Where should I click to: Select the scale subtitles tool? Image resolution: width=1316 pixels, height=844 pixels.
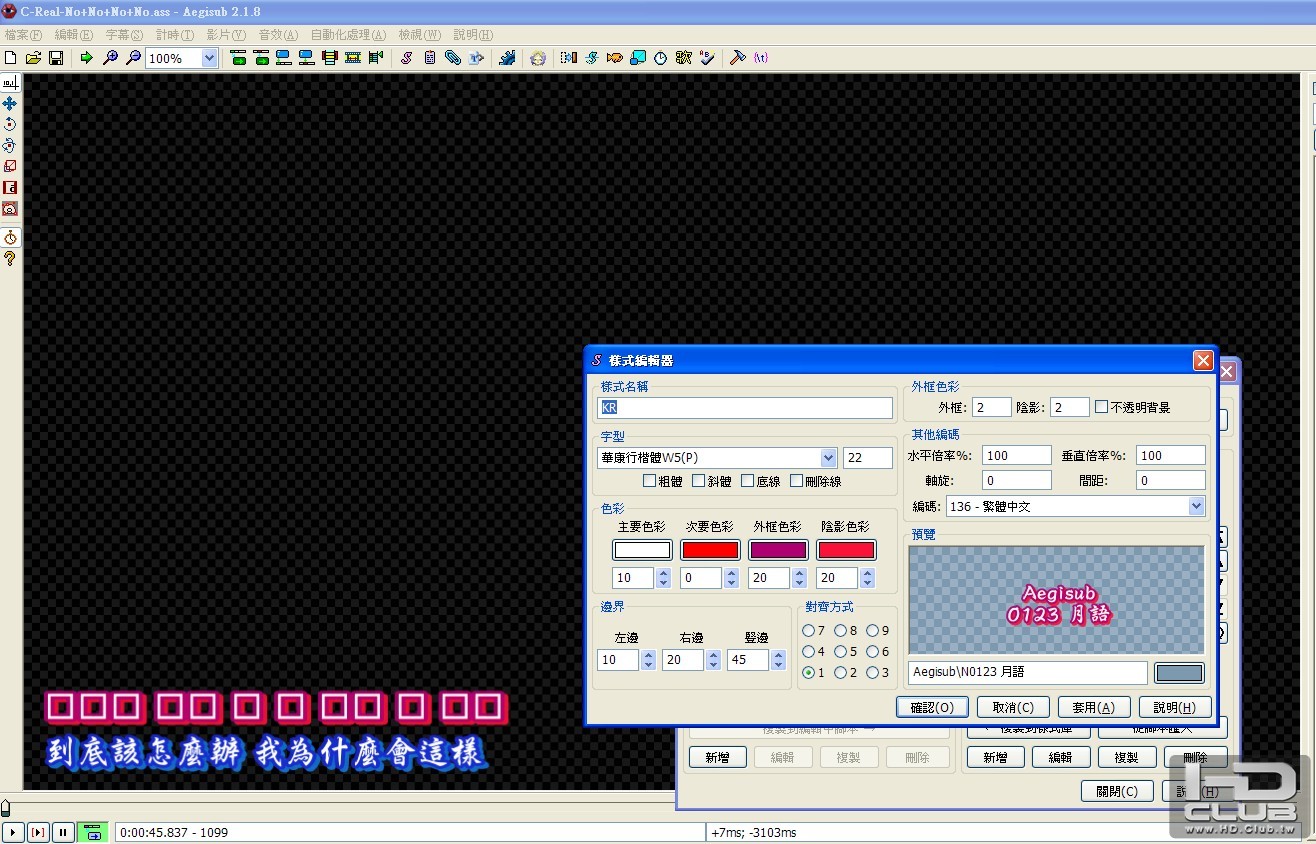(x=10, y=166)
